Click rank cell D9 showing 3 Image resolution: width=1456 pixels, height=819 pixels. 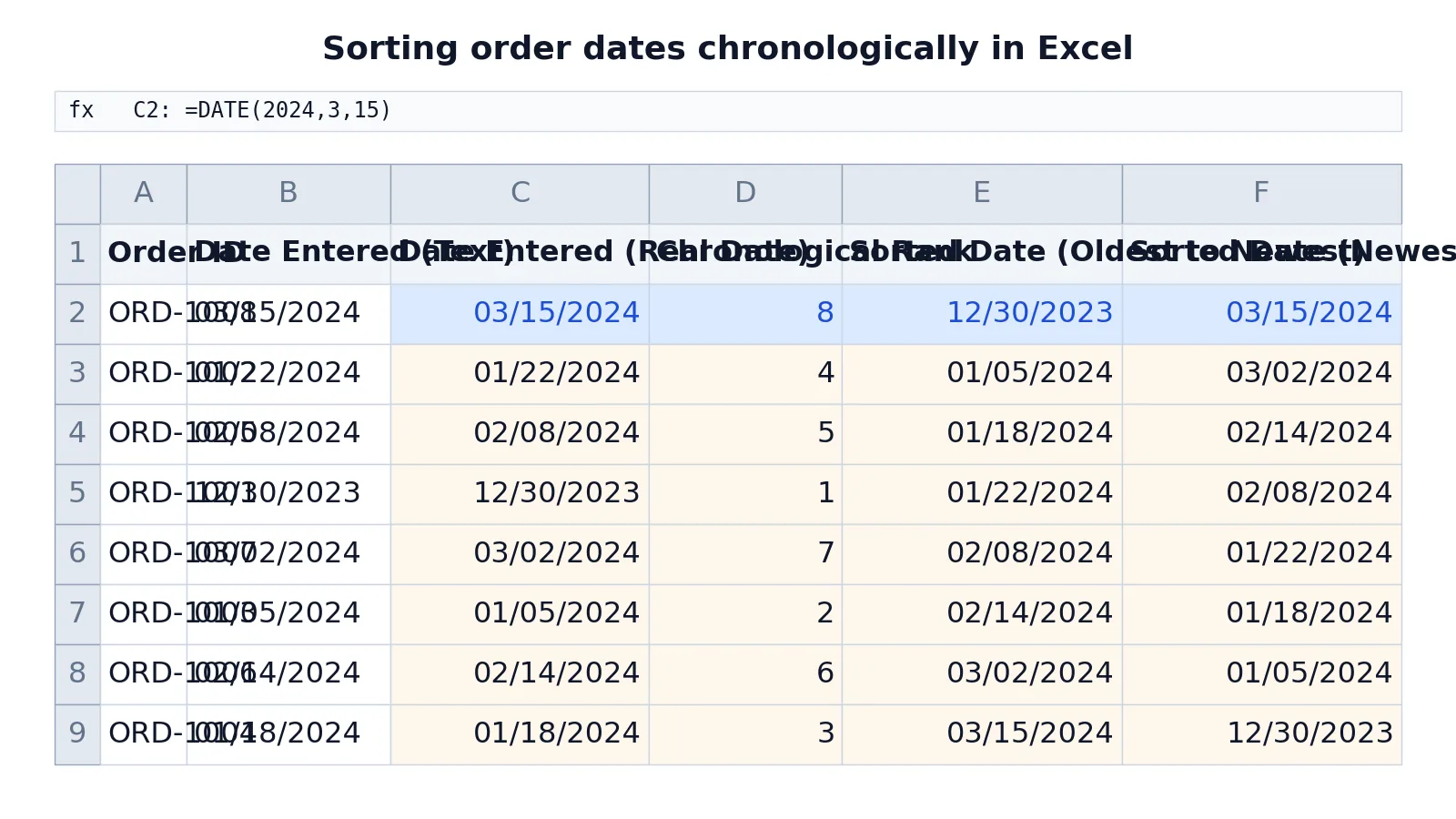coord(745,734)
